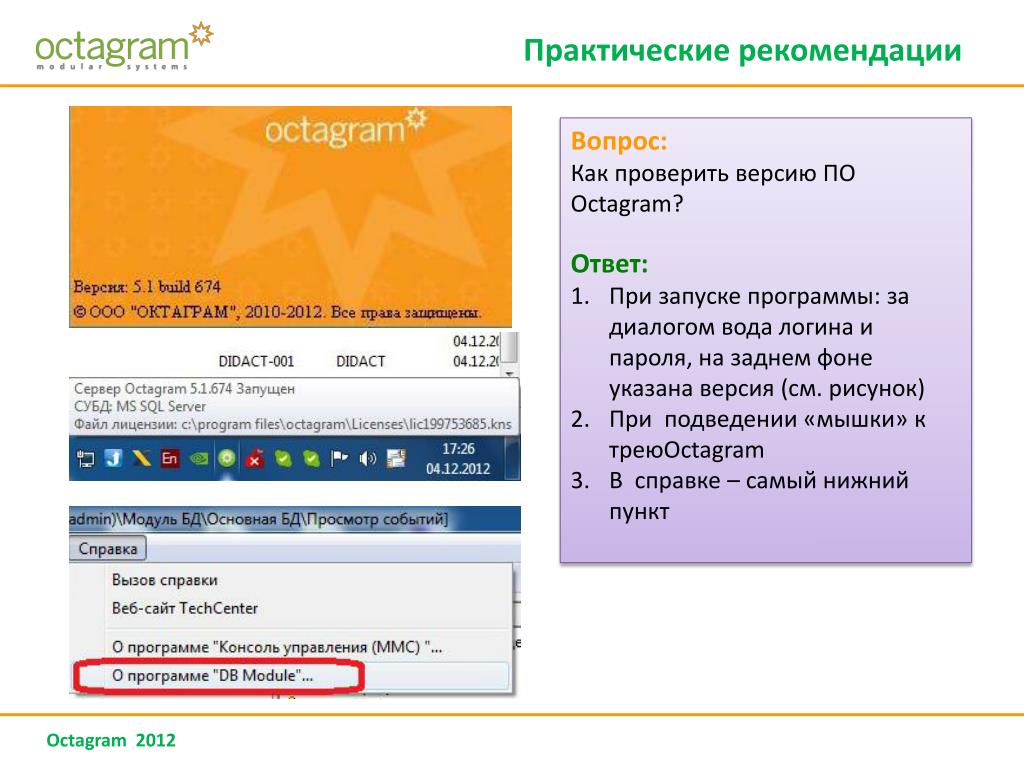Click the Просмотр событий window title bar
The image size is (1024, 768).
click(x=295, y=520)
